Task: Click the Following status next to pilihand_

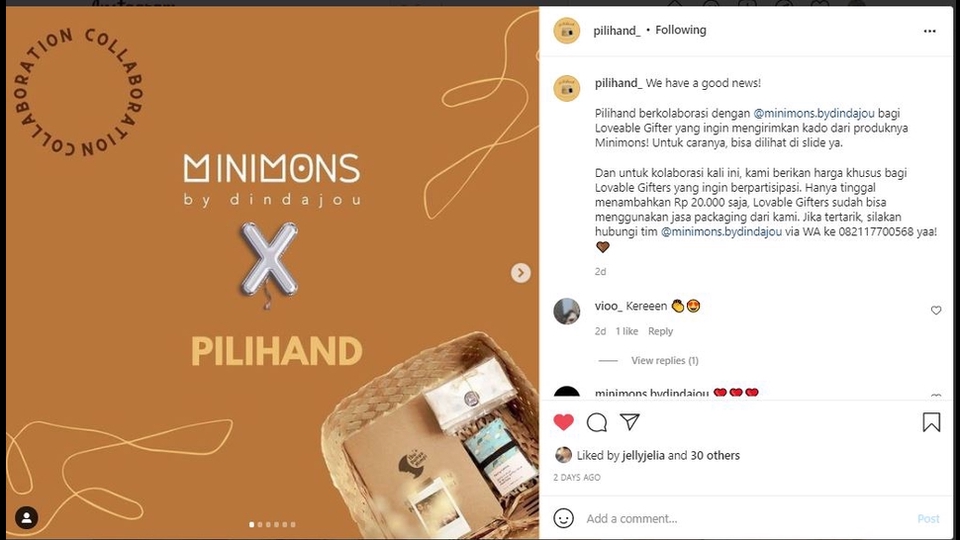Action: click(680, 30)
